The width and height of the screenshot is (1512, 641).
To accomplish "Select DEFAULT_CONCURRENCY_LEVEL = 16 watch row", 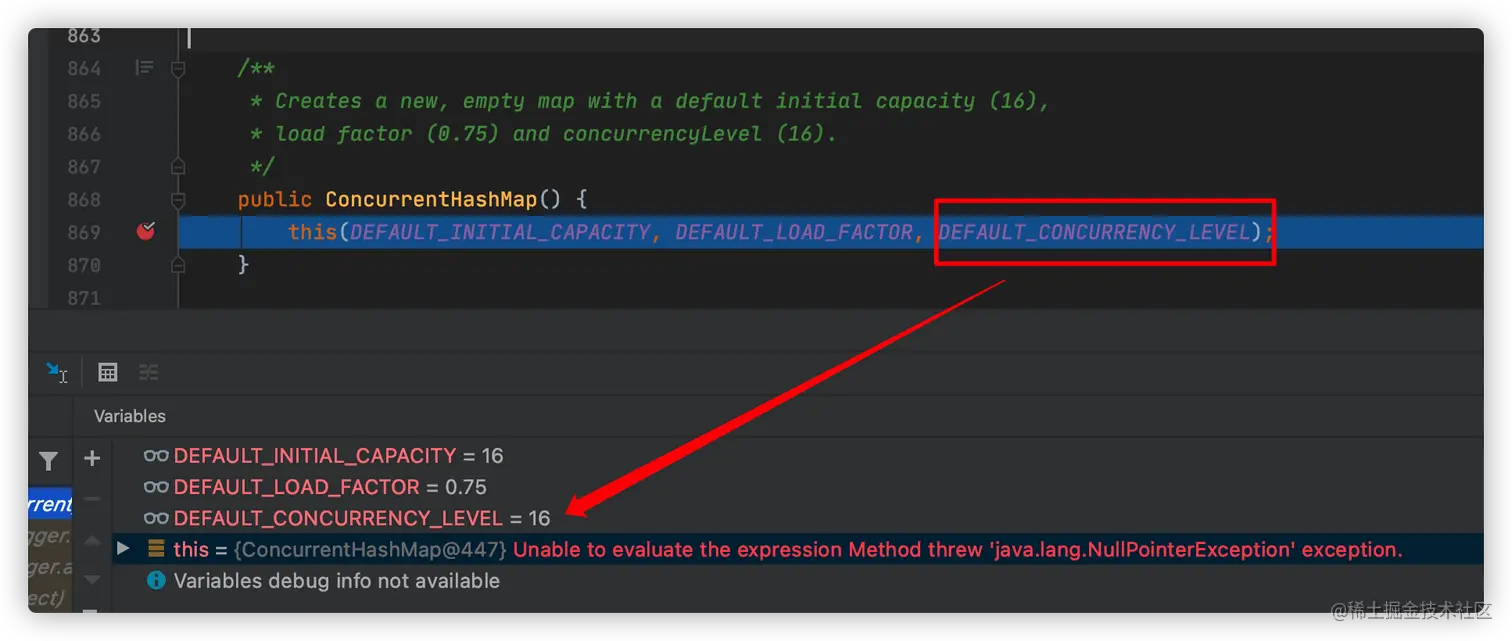I will pos(797,518).
